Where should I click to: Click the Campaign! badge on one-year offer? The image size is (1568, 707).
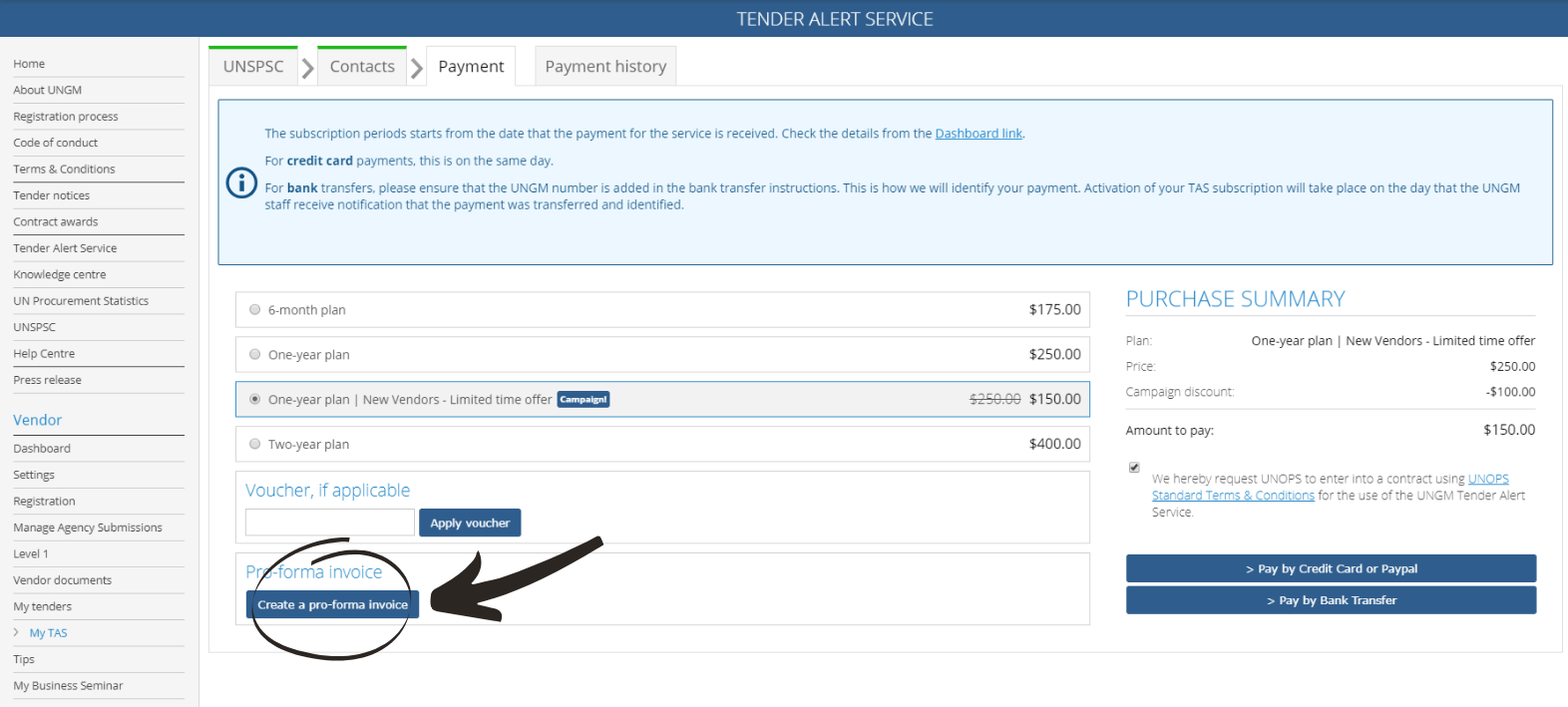pos(584,399)
